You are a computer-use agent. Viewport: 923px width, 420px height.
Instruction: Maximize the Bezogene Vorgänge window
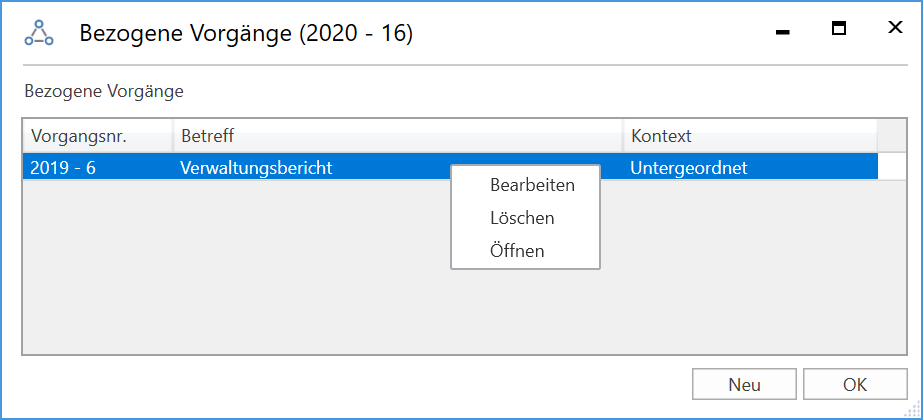(x=839, y=29)
